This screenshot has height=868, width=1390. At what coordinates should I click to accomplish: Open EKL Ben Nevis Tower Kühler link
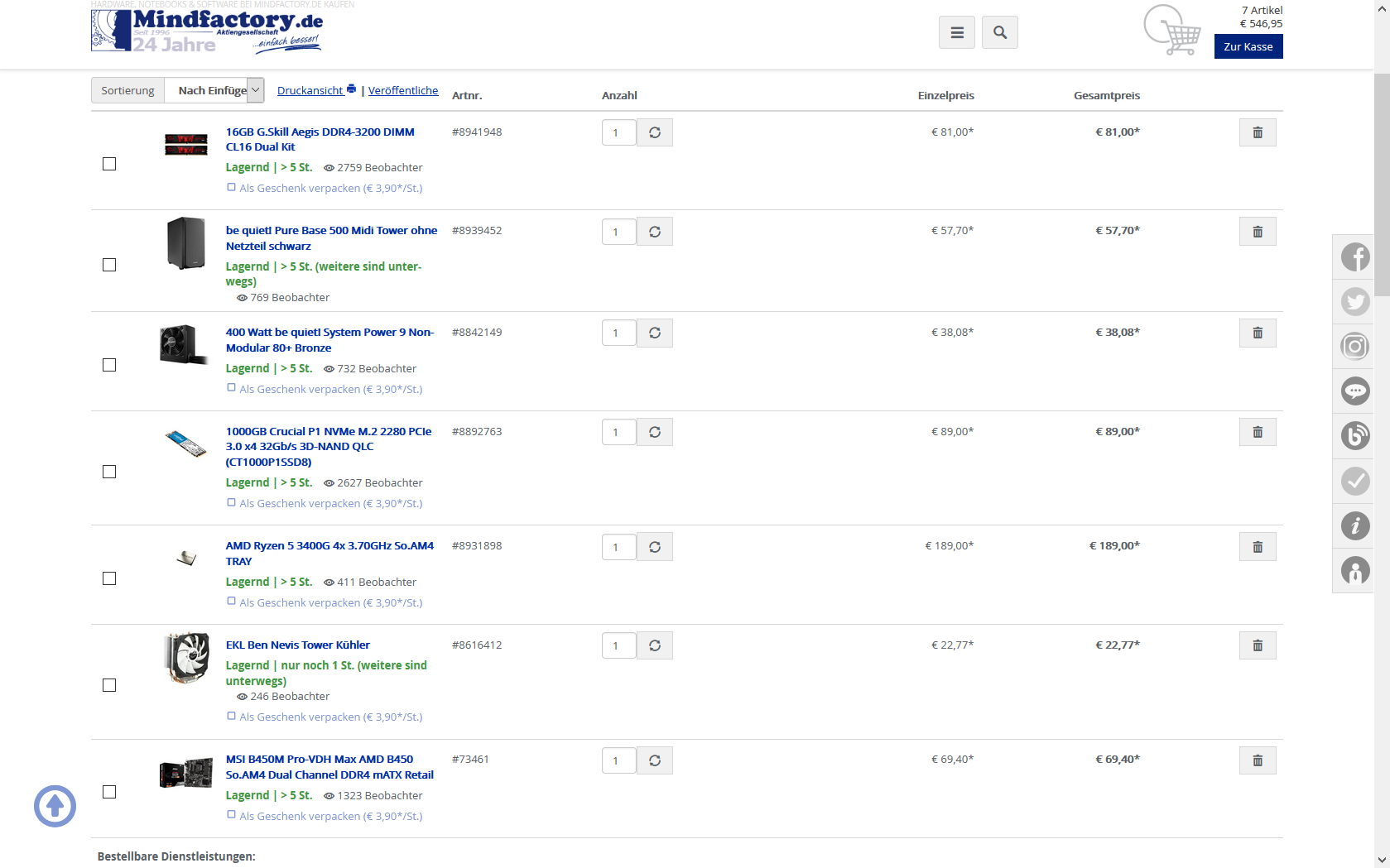point(298,645)
